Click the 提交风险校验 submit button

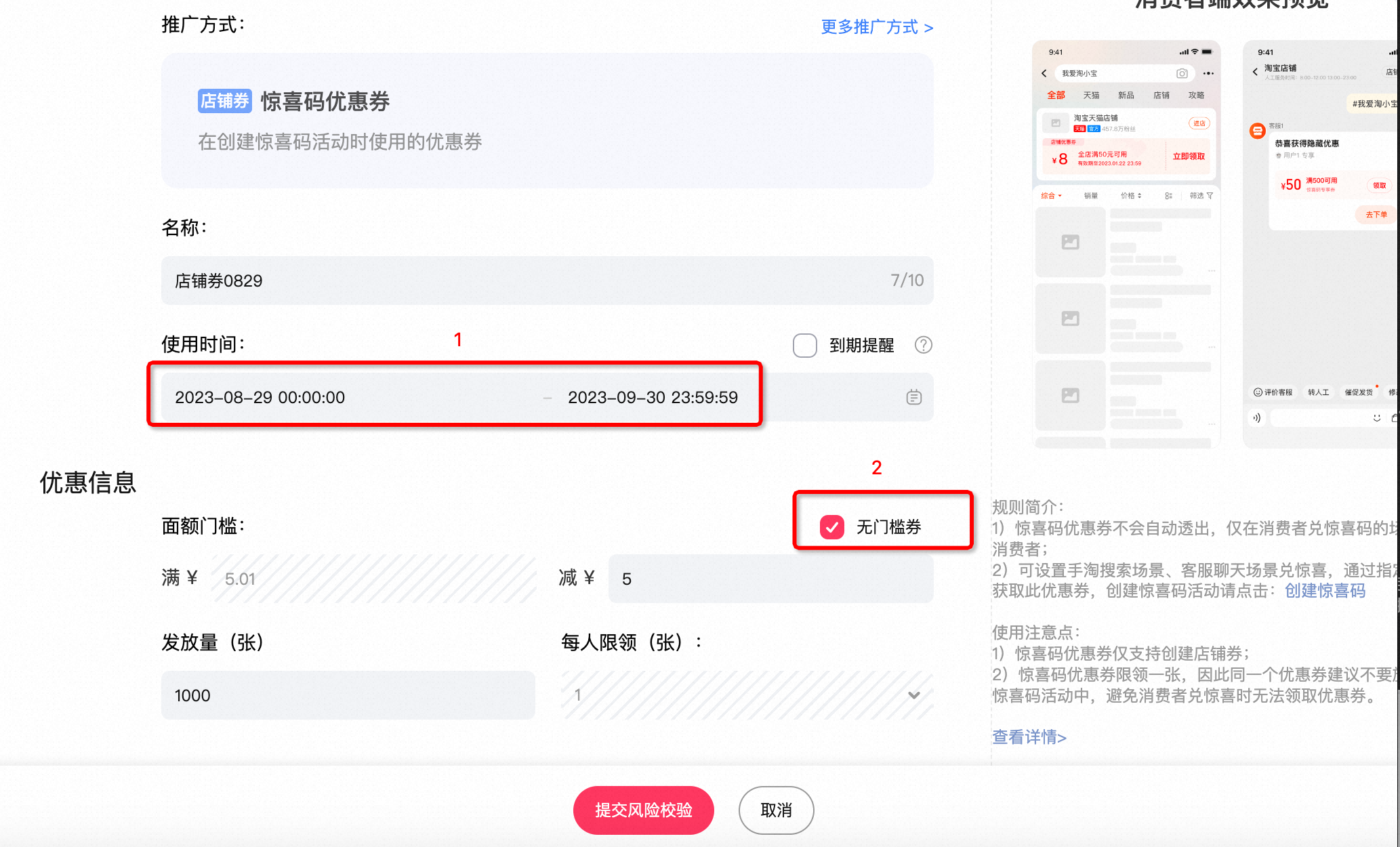[643, 810]
